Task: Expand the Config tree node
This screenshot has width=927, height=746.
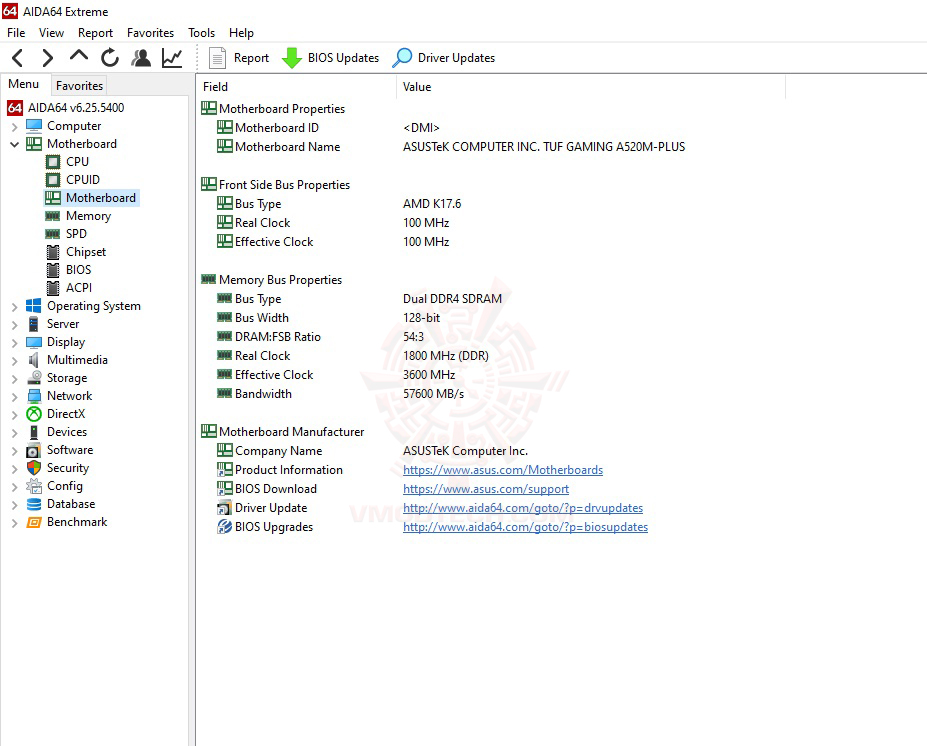Action: point(14,486)
